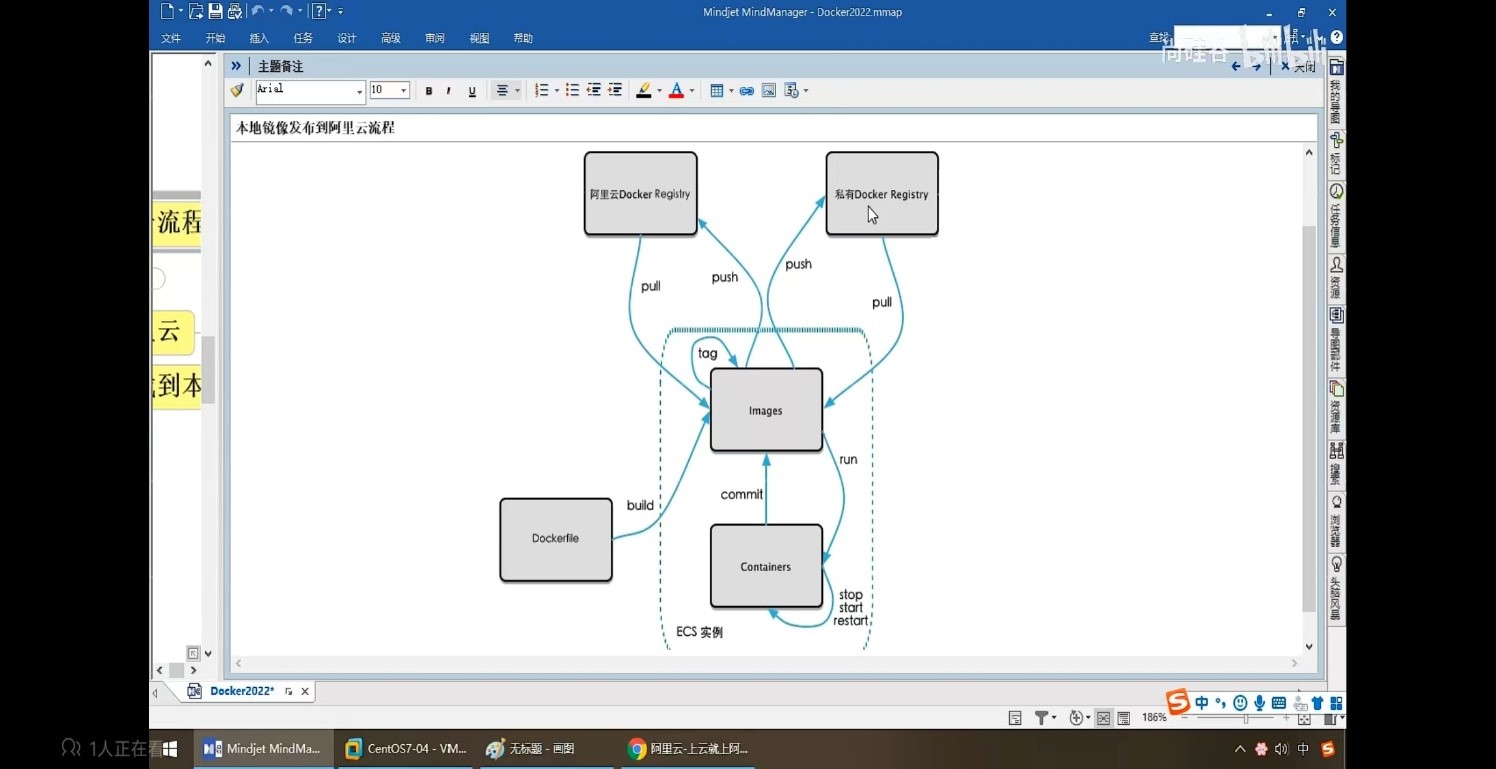Toggle bold formatting in notes toolbar
This screenshot has width=1496, height=769.
tap(429, 91)
